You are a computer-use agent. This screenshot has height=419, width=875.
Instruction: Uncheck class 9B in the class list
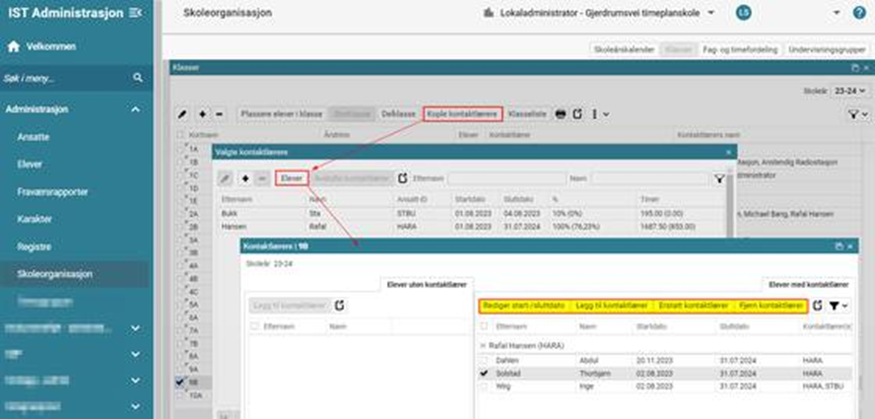coord(180,381)
